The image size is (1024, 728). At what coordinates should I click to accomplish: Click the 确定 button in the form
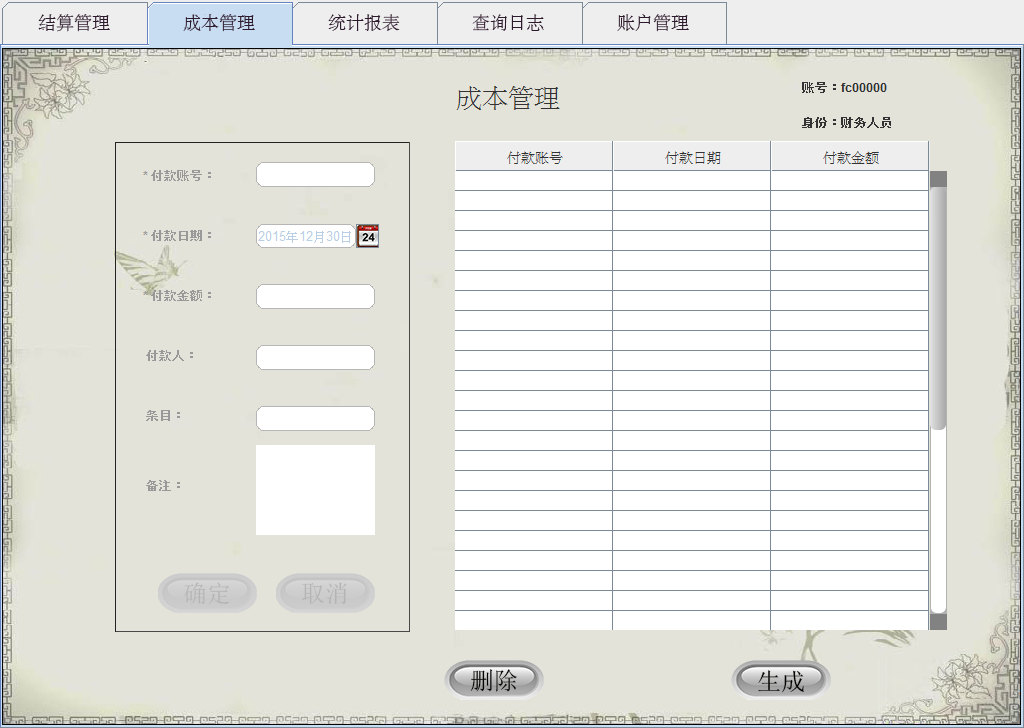[x=207, y=592]
